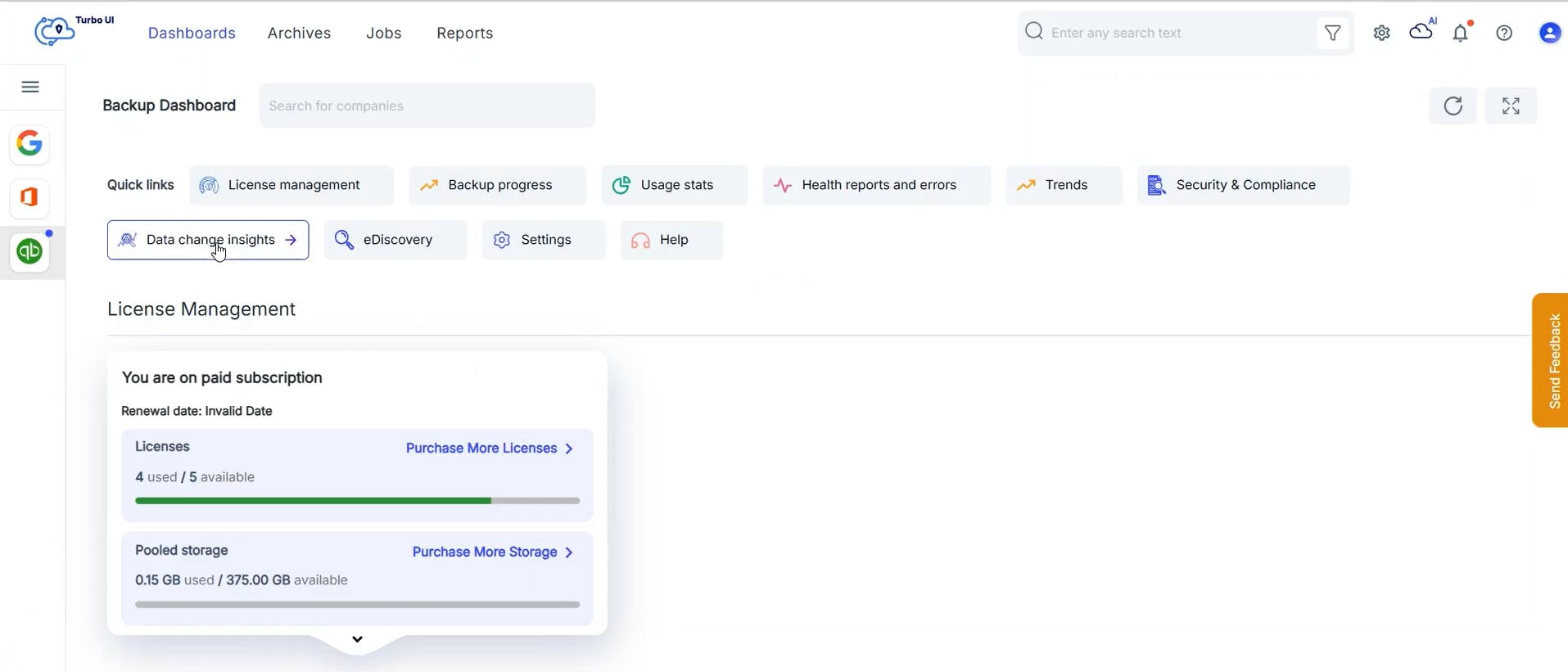This screenshot has width=1568, height=672.
Task: Switch to the Archives tab
Action: 299,34
